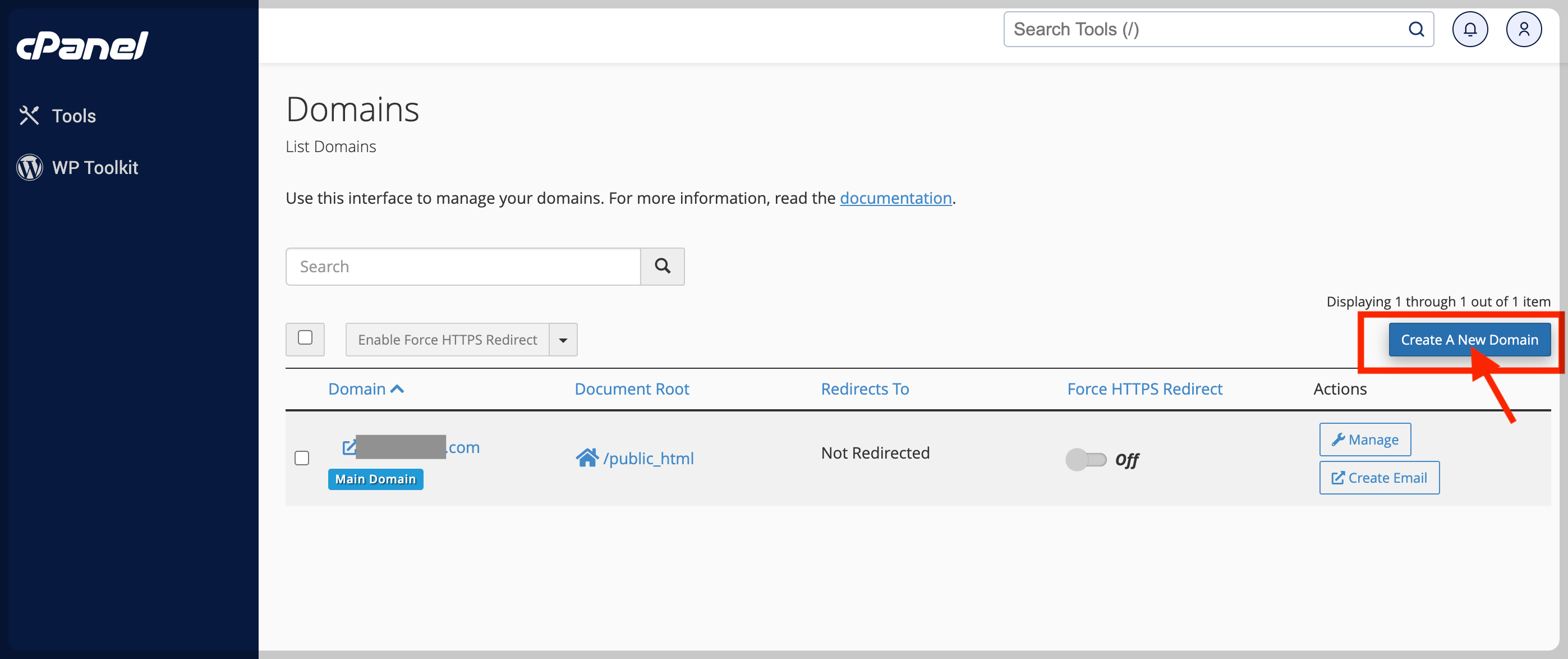The width and height of the screenshot is (1568, 659).
Task: Click the Manage button
Action: click(1365, 439)
